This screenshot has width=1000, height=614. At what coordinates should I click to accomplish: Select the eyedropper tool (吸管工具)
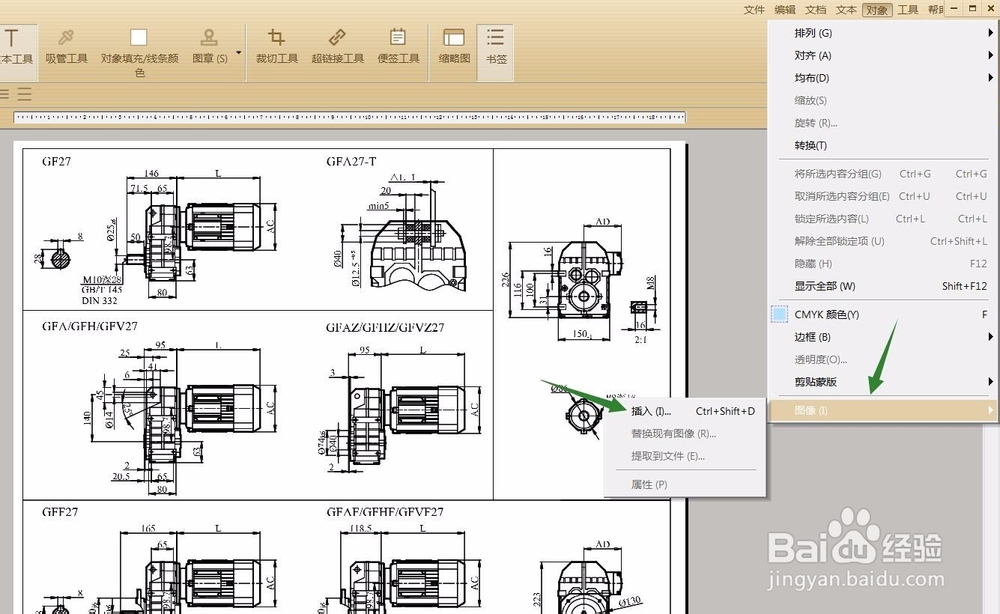66,48
